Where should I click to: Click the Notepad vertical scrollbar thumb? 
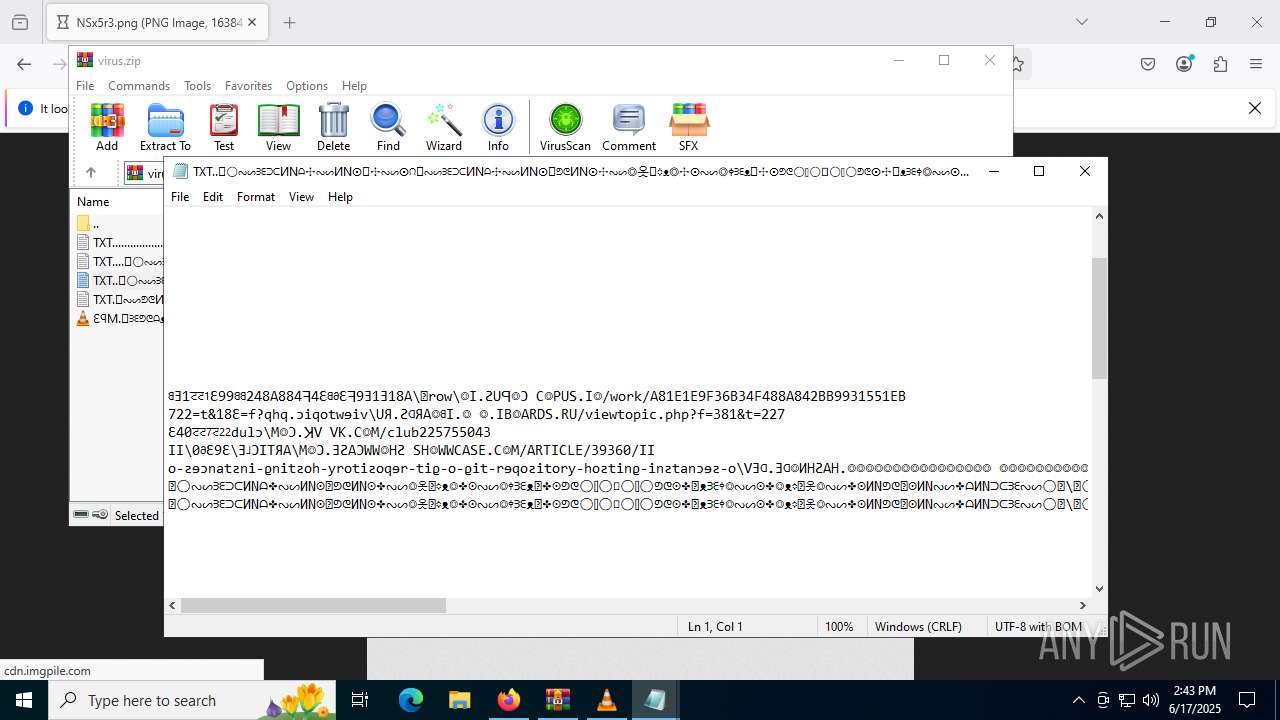[x=1100, y=318]
